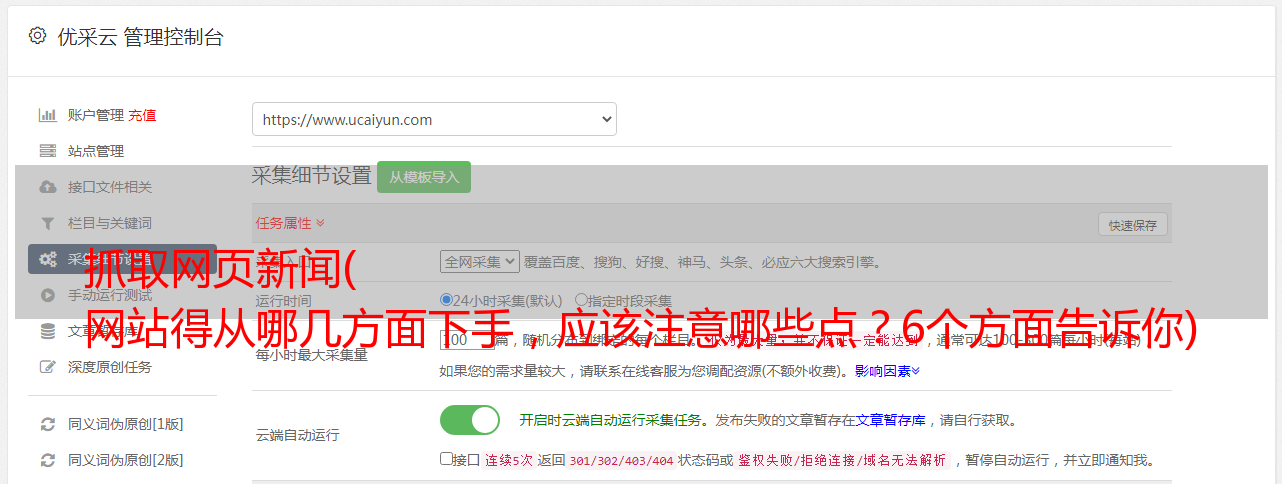Click the refresh icon for 同义词伪原创[1版]
This screenshot has height=484, width=1282.
coord(47,424)
